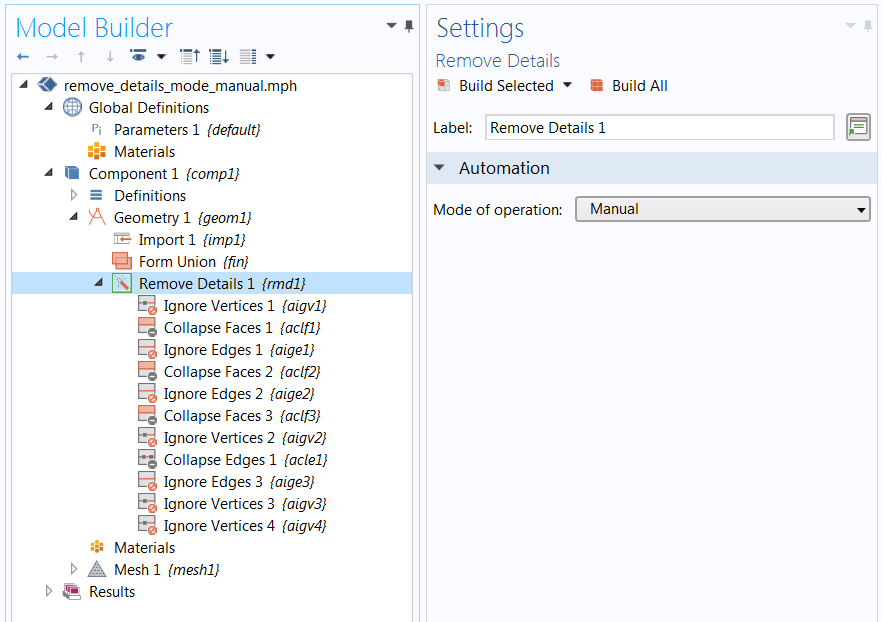The height and width of the screenshot is (622, 882).
Task: Pin the Settings window
Action: tap(868, 26)
